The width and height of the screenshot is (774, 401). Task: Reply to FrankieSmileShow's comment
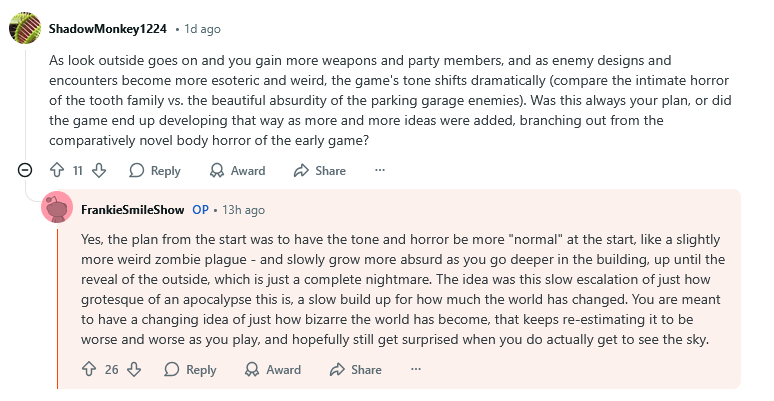190,370
